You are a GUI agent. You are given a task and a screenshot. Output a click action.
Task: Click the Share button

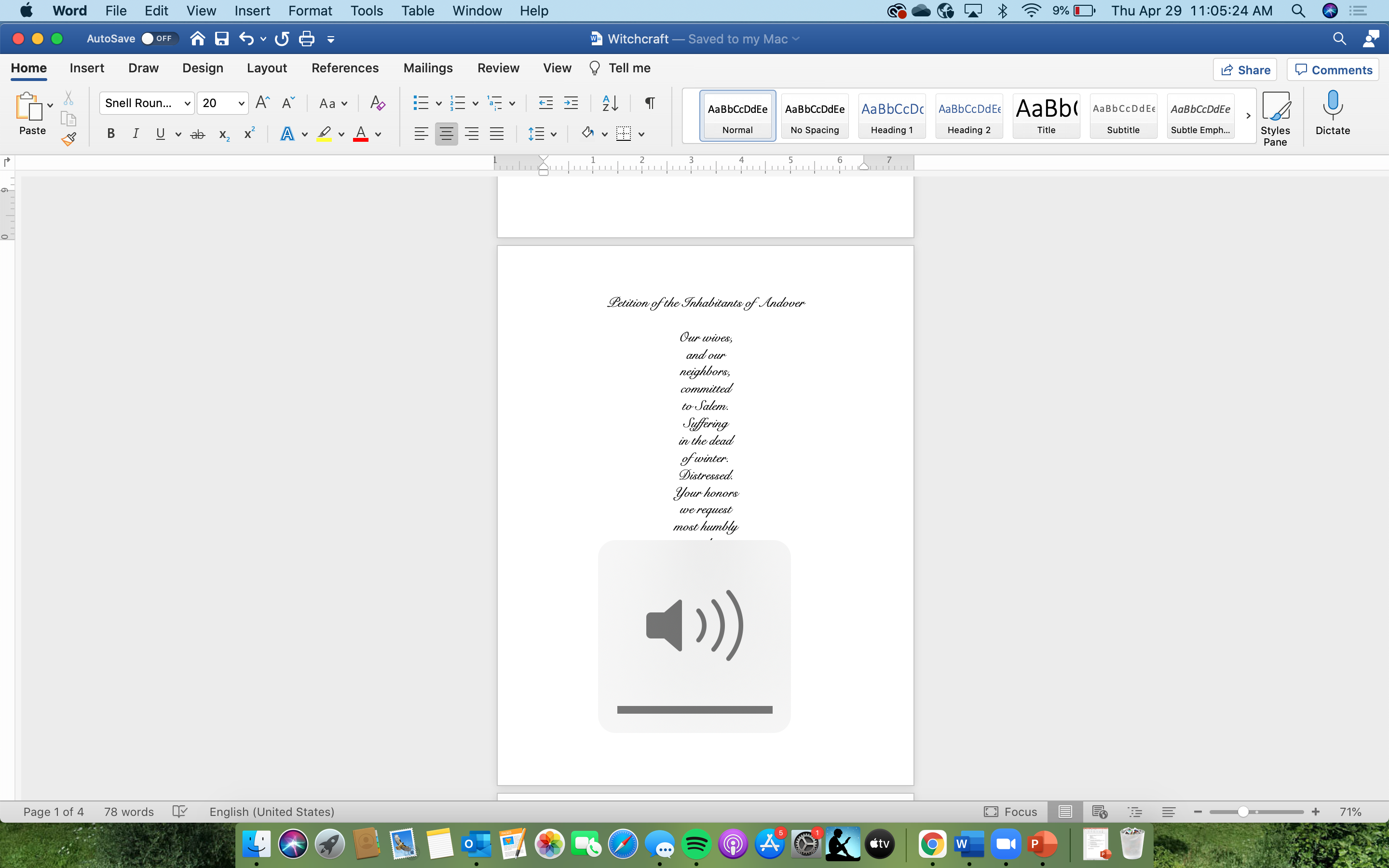(1244, 70)
